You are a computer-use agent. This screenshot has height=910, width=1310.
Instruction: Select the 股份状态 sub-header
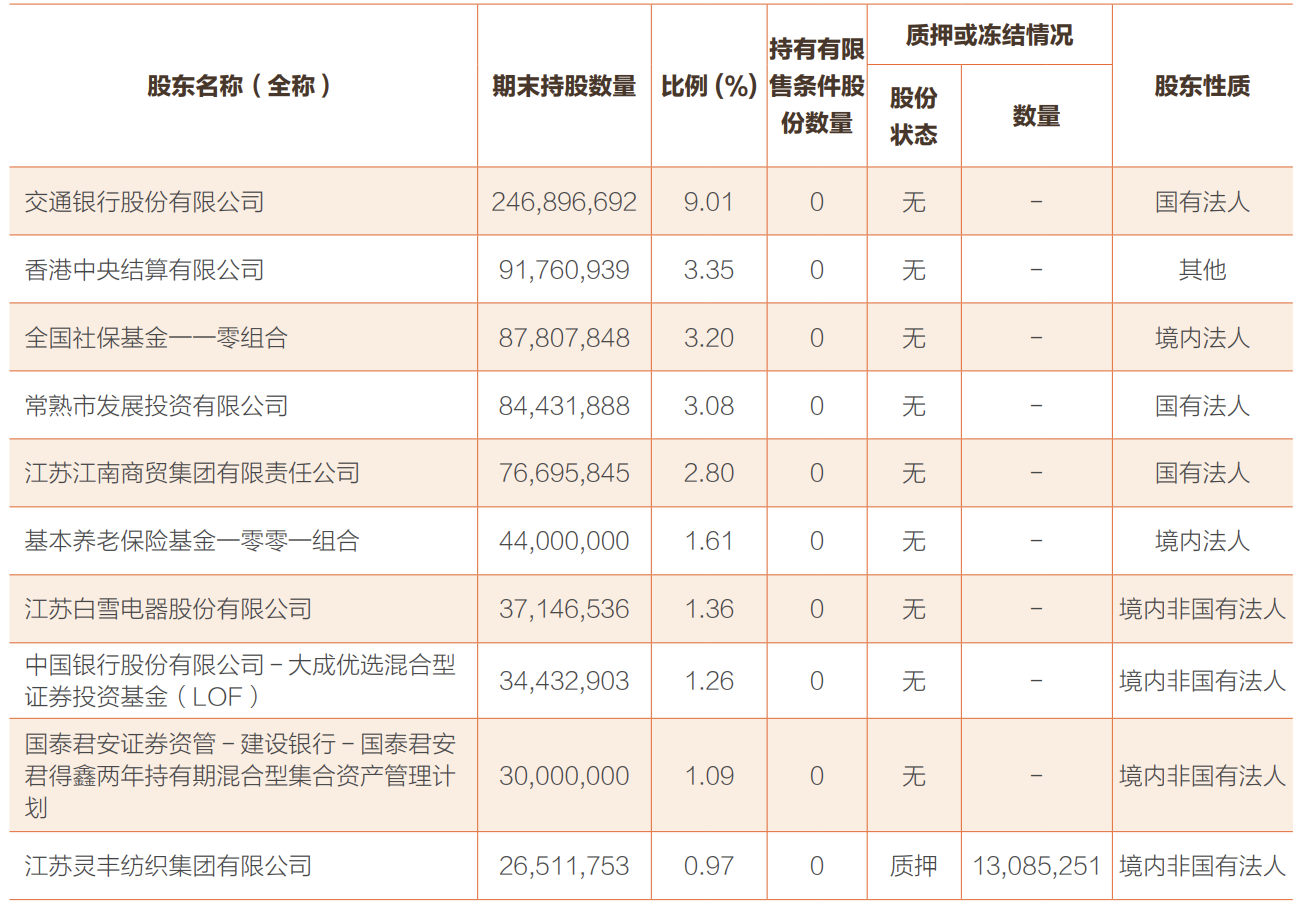pyautogui.click(x=914, y=116)
